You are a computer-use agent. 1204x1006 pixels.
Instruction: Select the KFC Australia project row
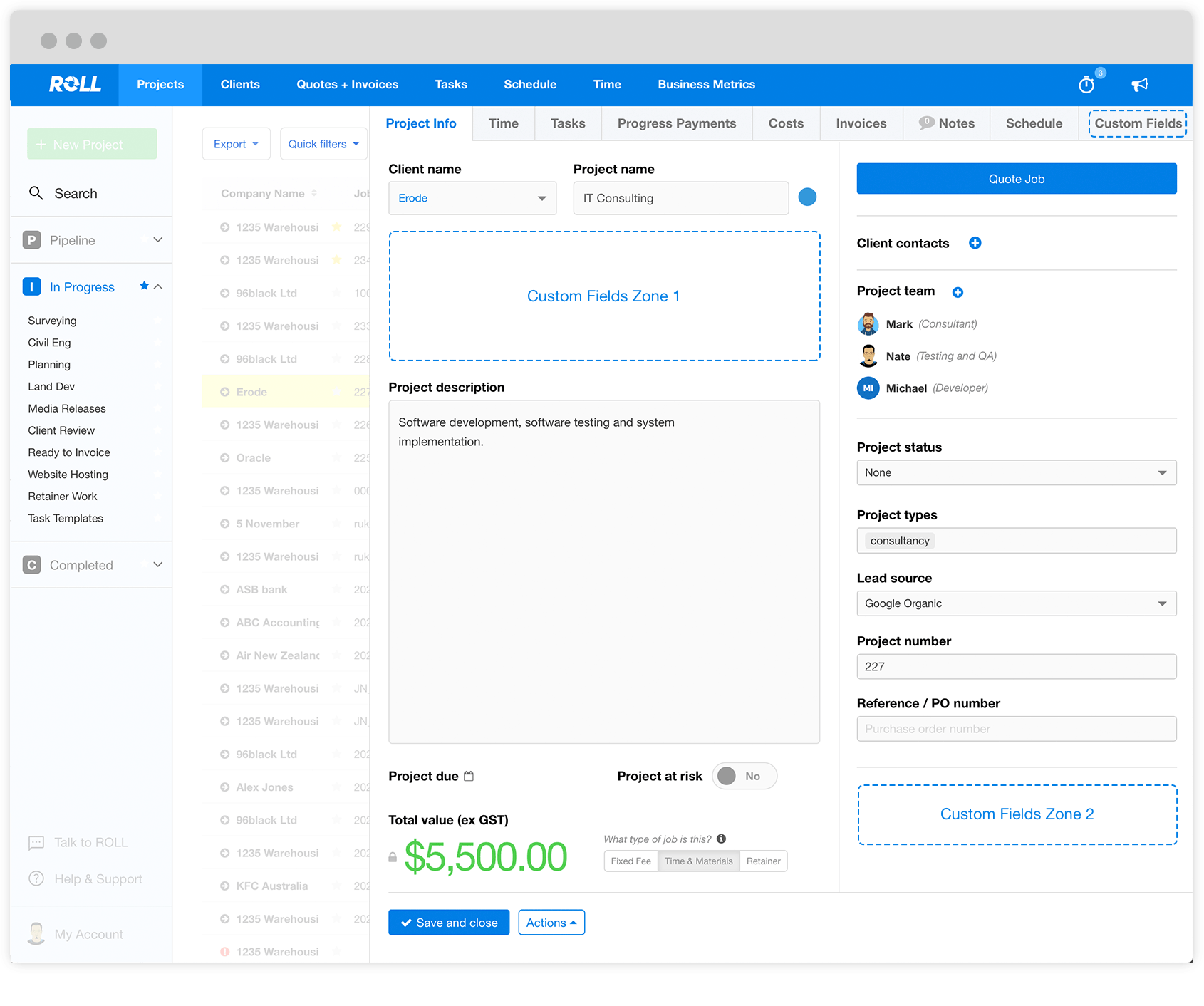285,886
